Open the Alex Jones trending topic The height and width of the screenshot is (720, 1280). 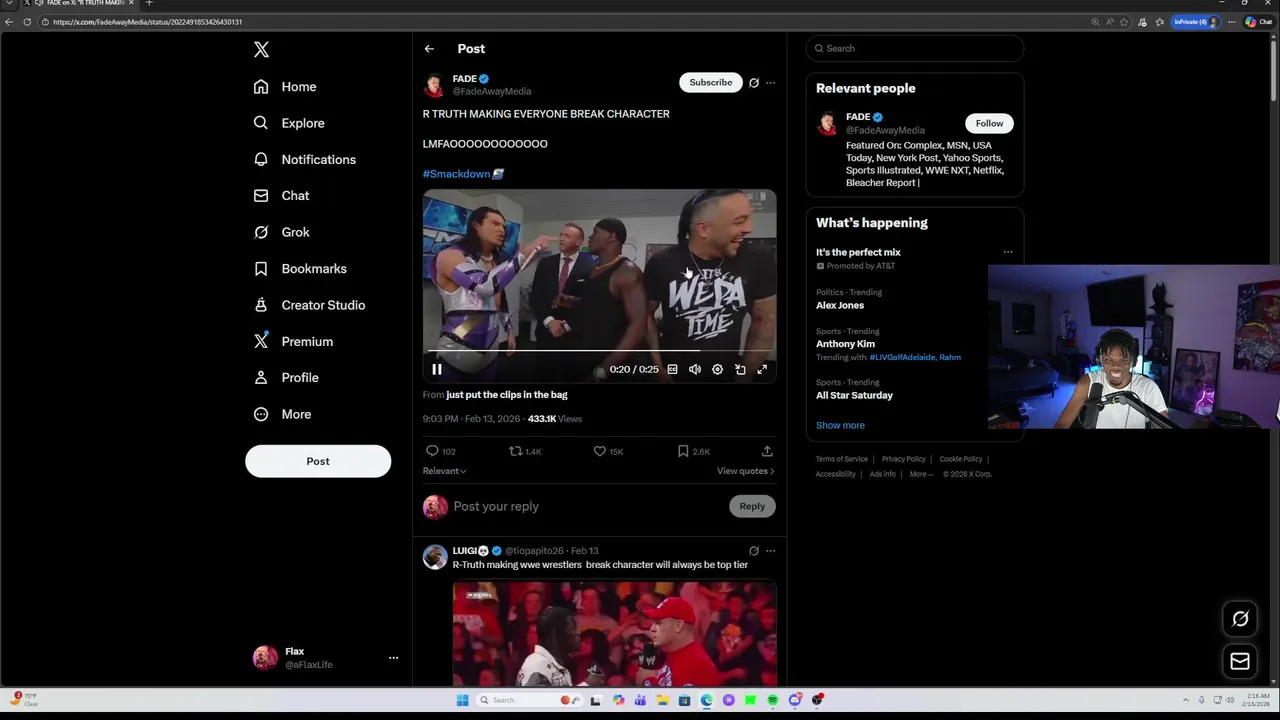840,305
